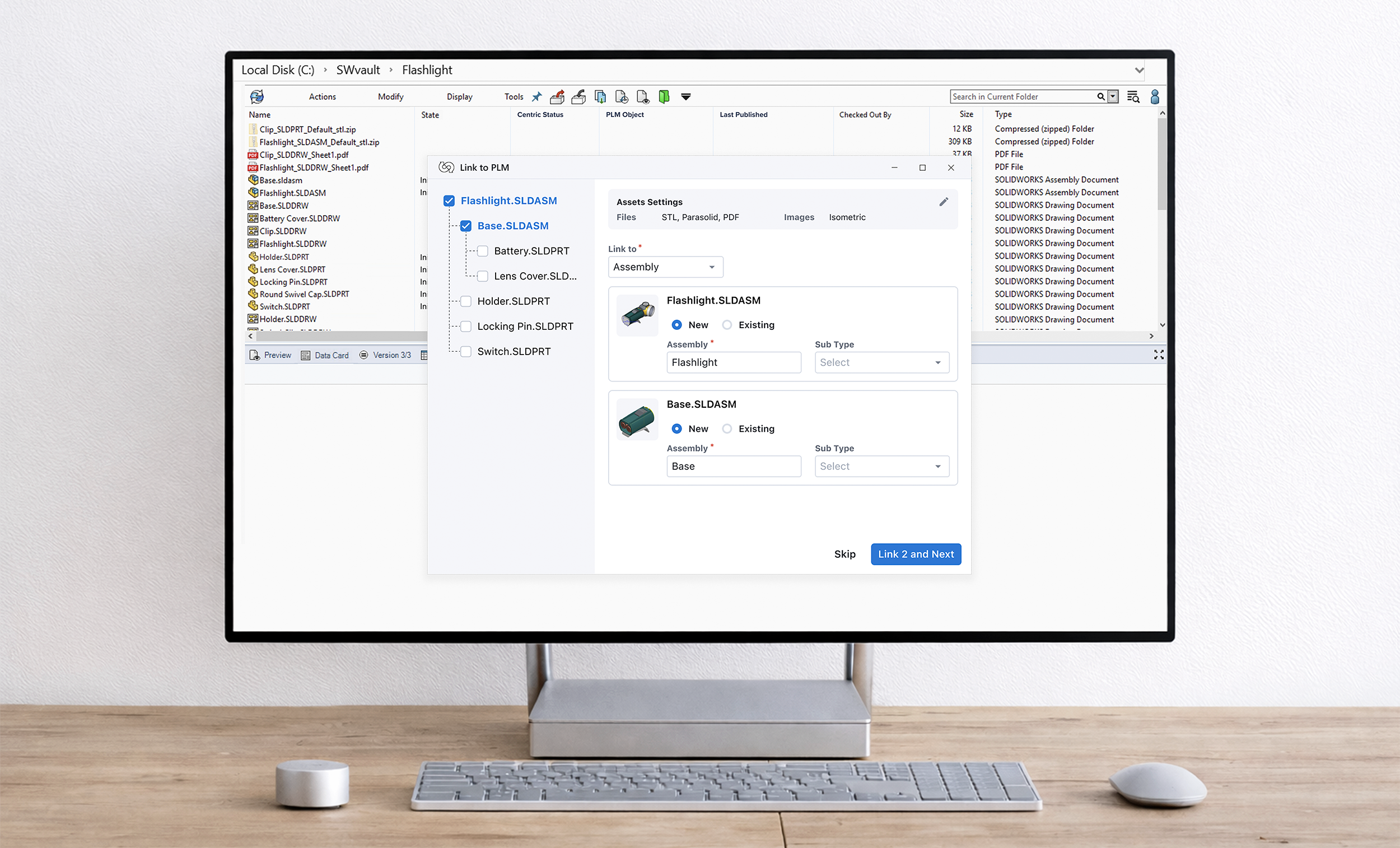Click the green open folder icon
Image resolution: width=1400 pixels, height=848 pixels.
pos(664,97)
